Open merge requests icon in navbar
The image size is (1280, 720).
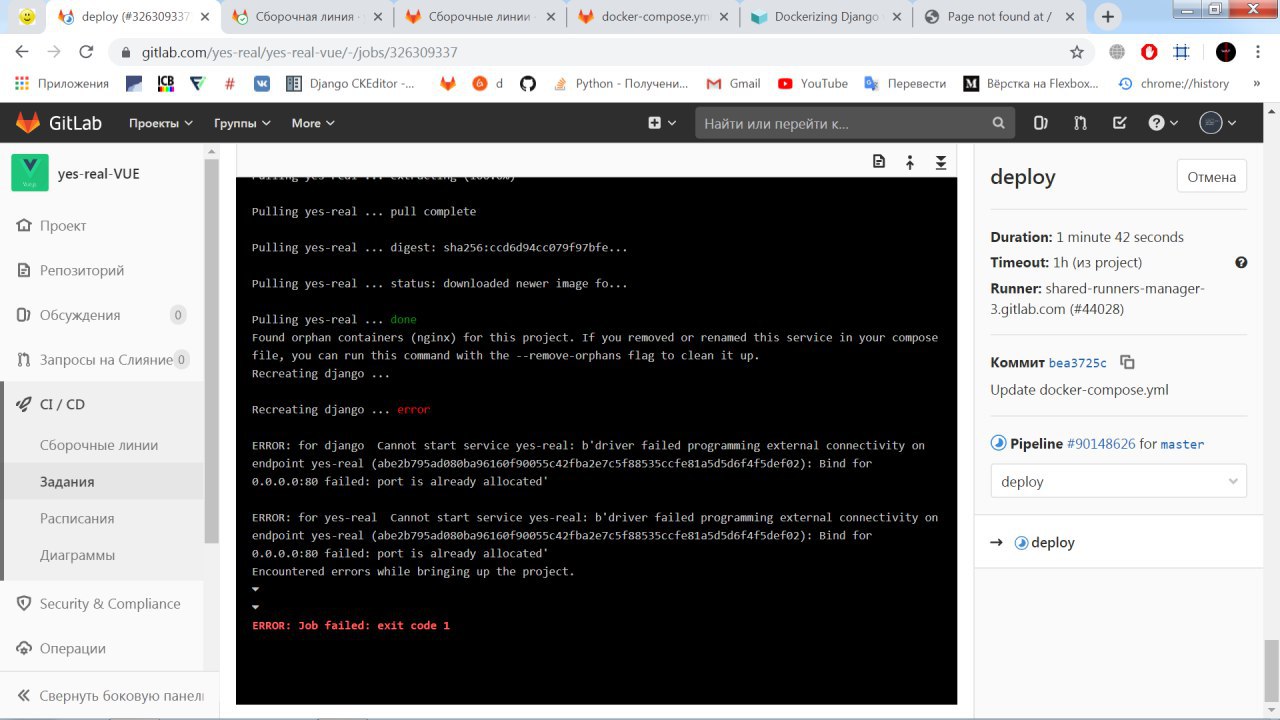pyautogui.click(x=1080, y=123)
